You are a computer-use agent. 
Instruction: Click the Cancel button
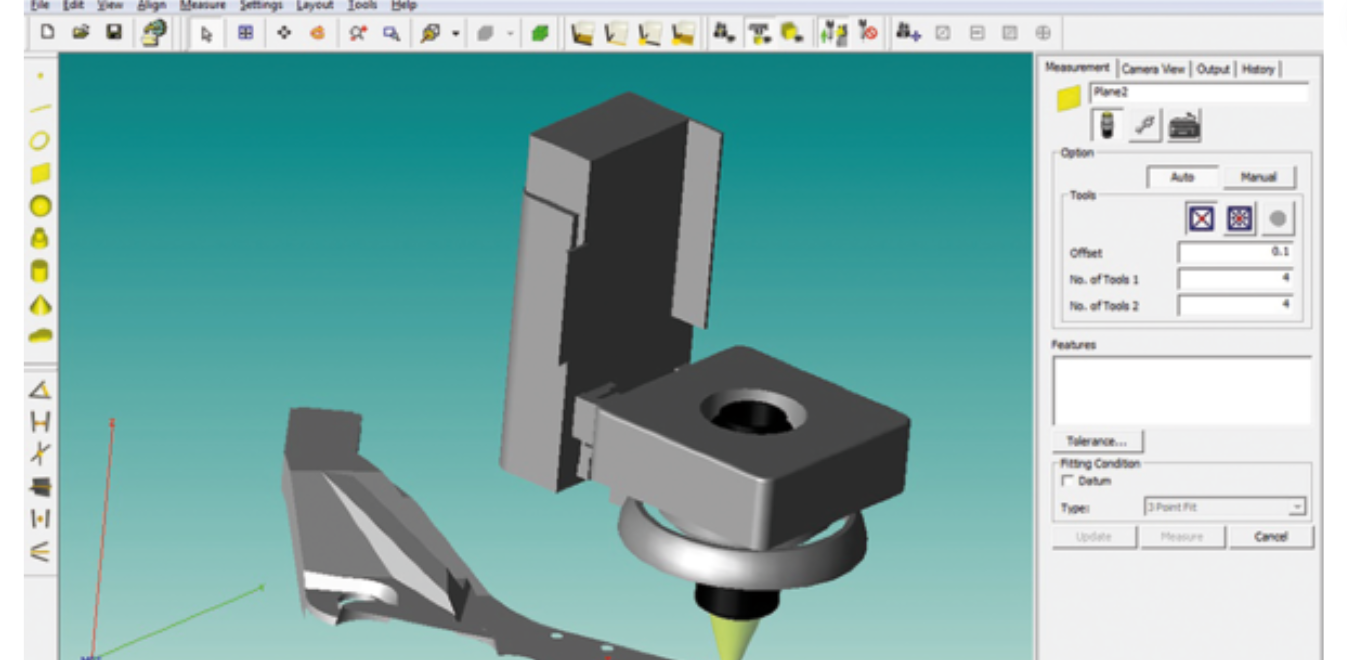(1270, 537)
